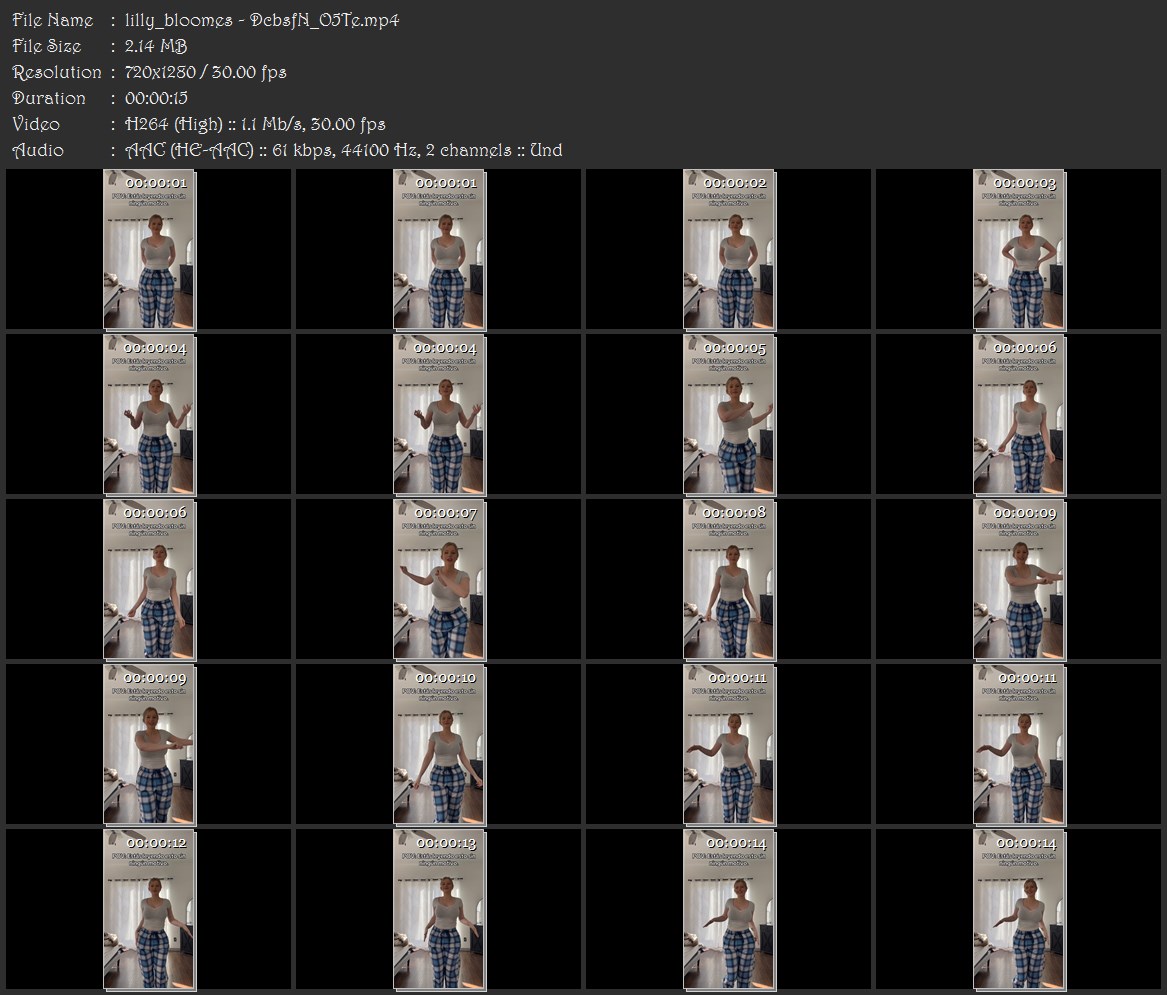This screenshot has width=1167, height=995.
Task: Select the "Resolution" label
Action: pyautogui.click(x=57, y=72)
